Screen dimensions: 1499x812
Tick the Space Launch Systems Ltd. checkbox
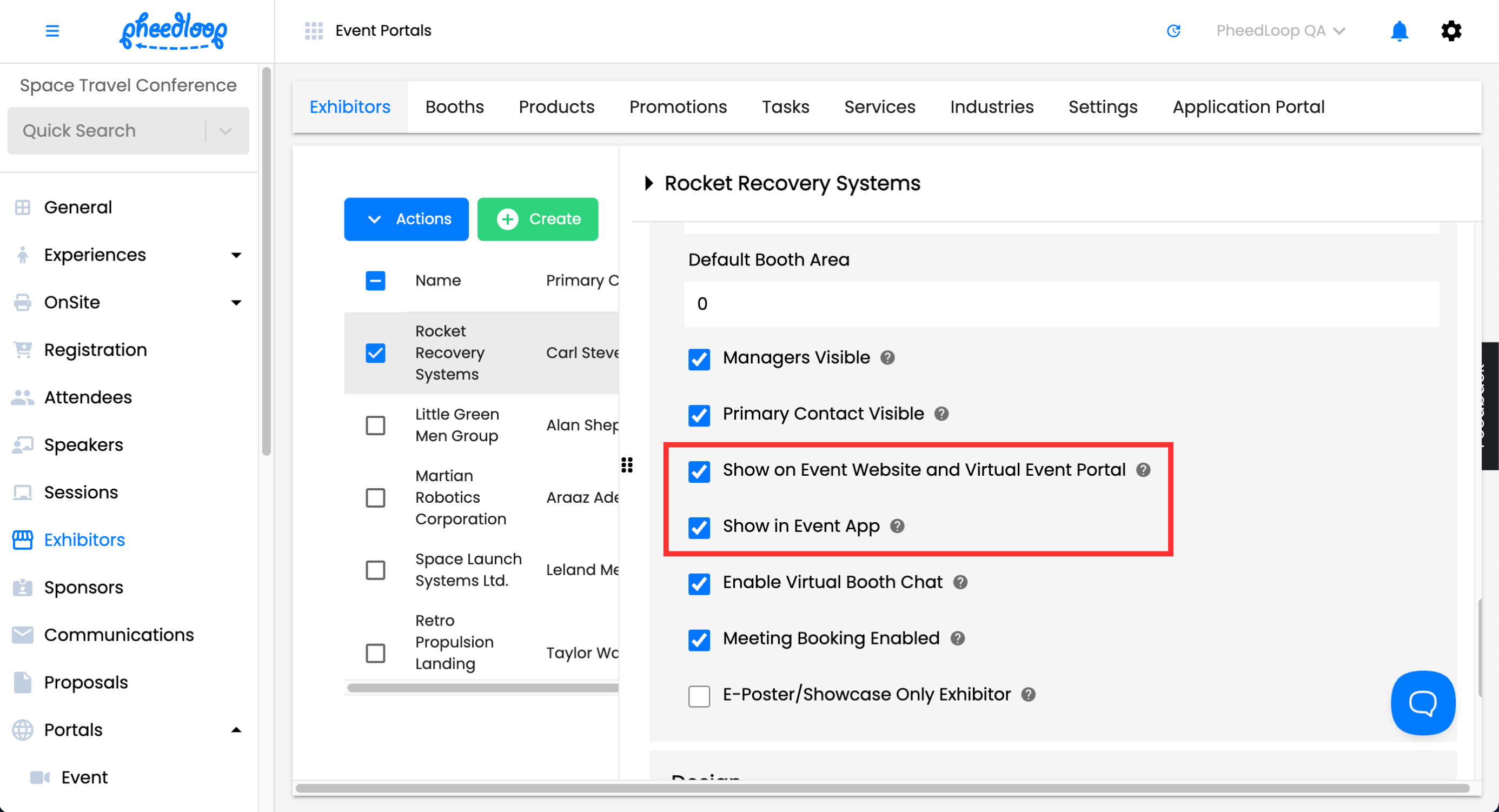coord(375,570)
